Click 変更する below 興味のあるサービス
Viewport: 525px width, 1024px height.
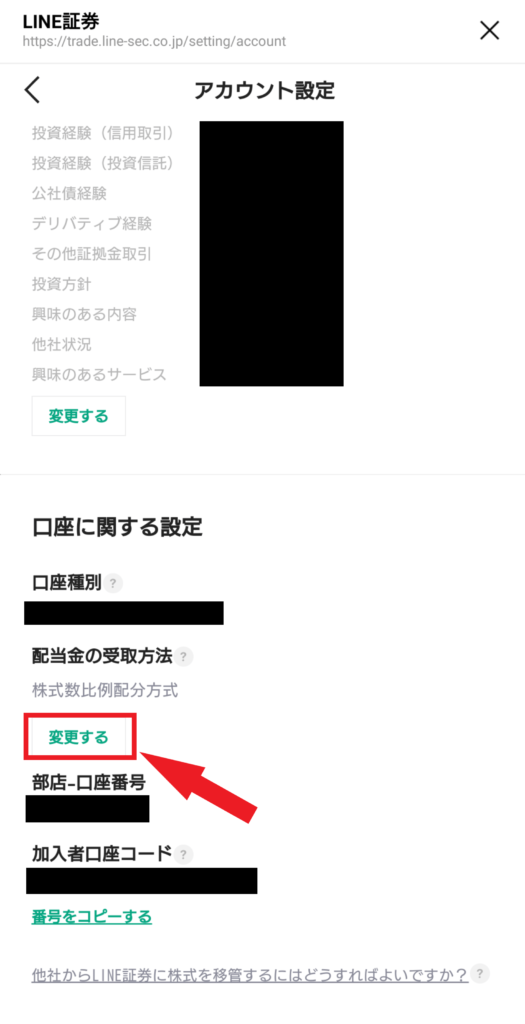point(78,416)
